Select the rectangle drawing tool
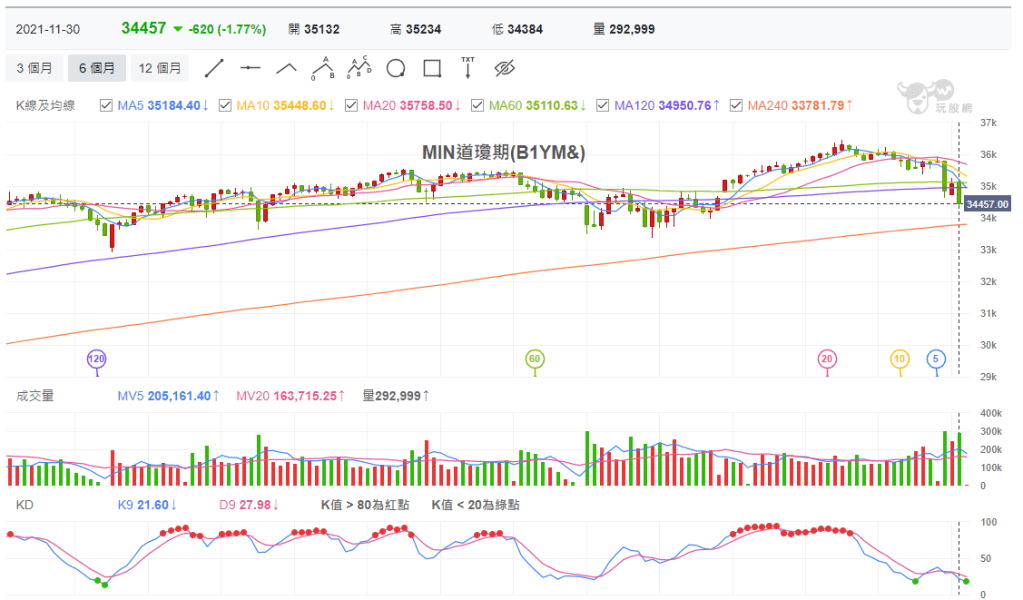This screenshot has width=1023, height=600. point(432,69)
